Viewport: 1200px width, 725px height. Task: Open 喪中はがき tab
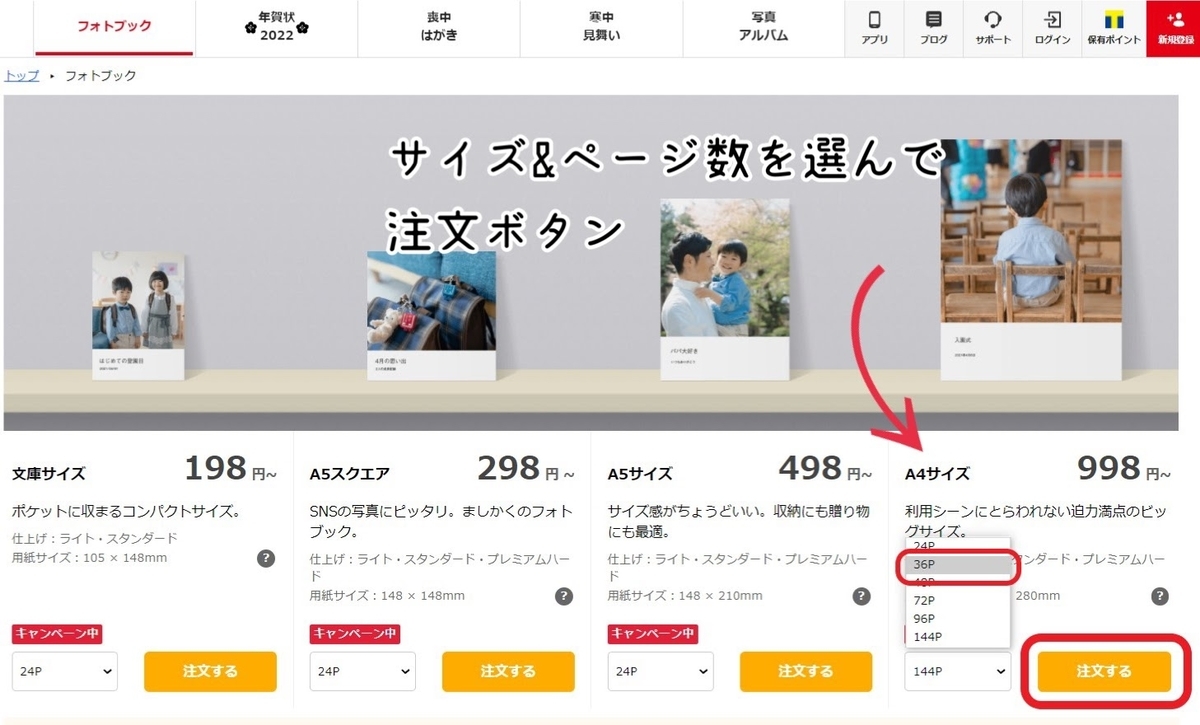point(438,27)
